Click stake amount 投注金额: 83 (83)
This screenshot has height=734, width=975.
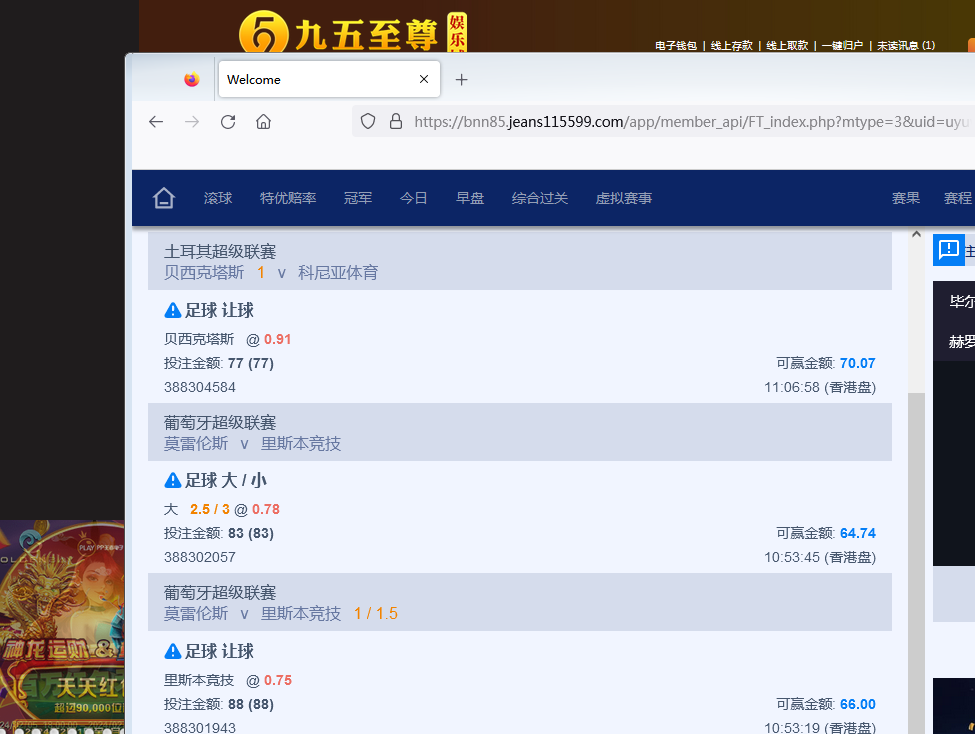(219, 533)
